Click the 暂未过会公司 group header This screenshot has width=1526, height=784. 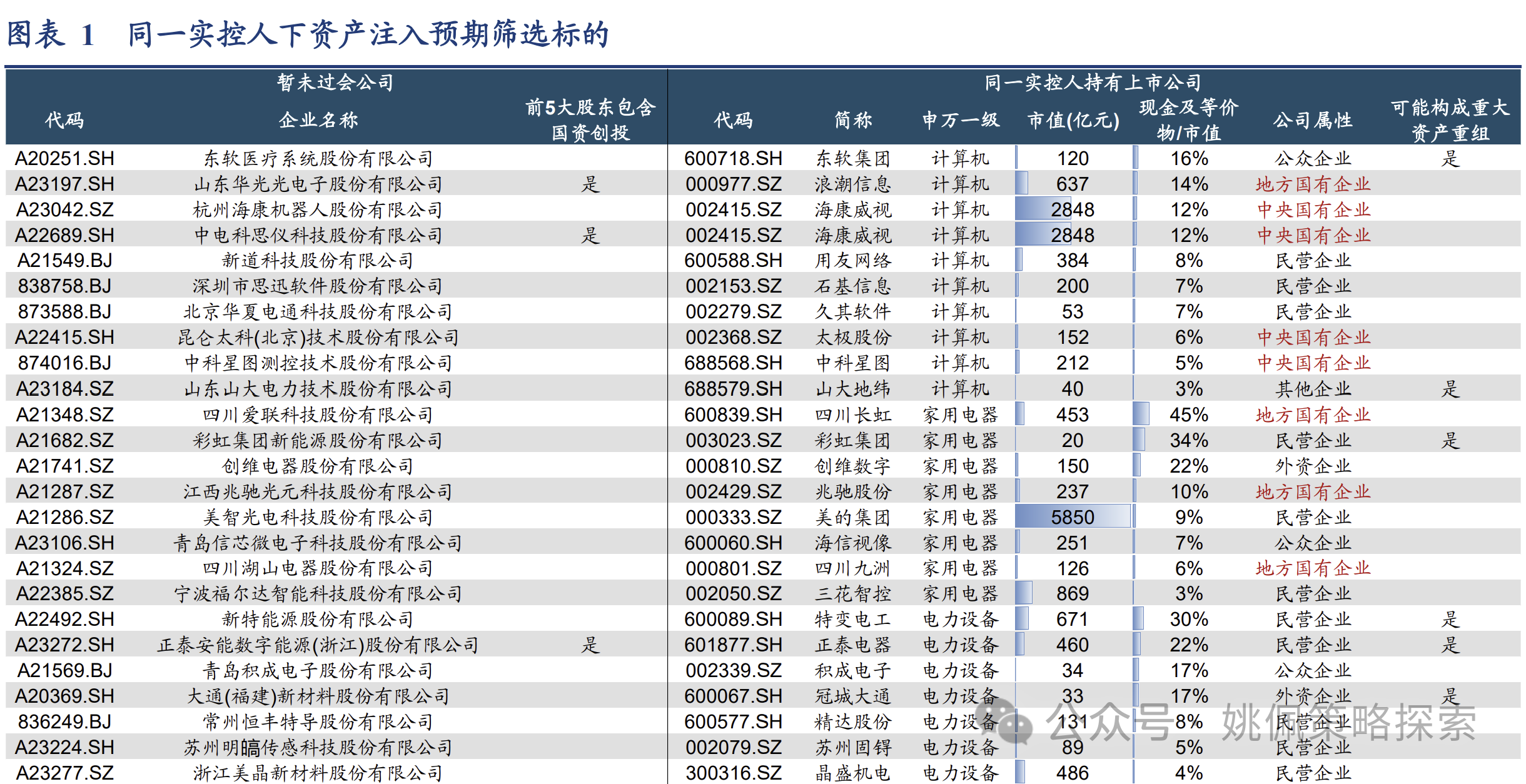point(335,82)
